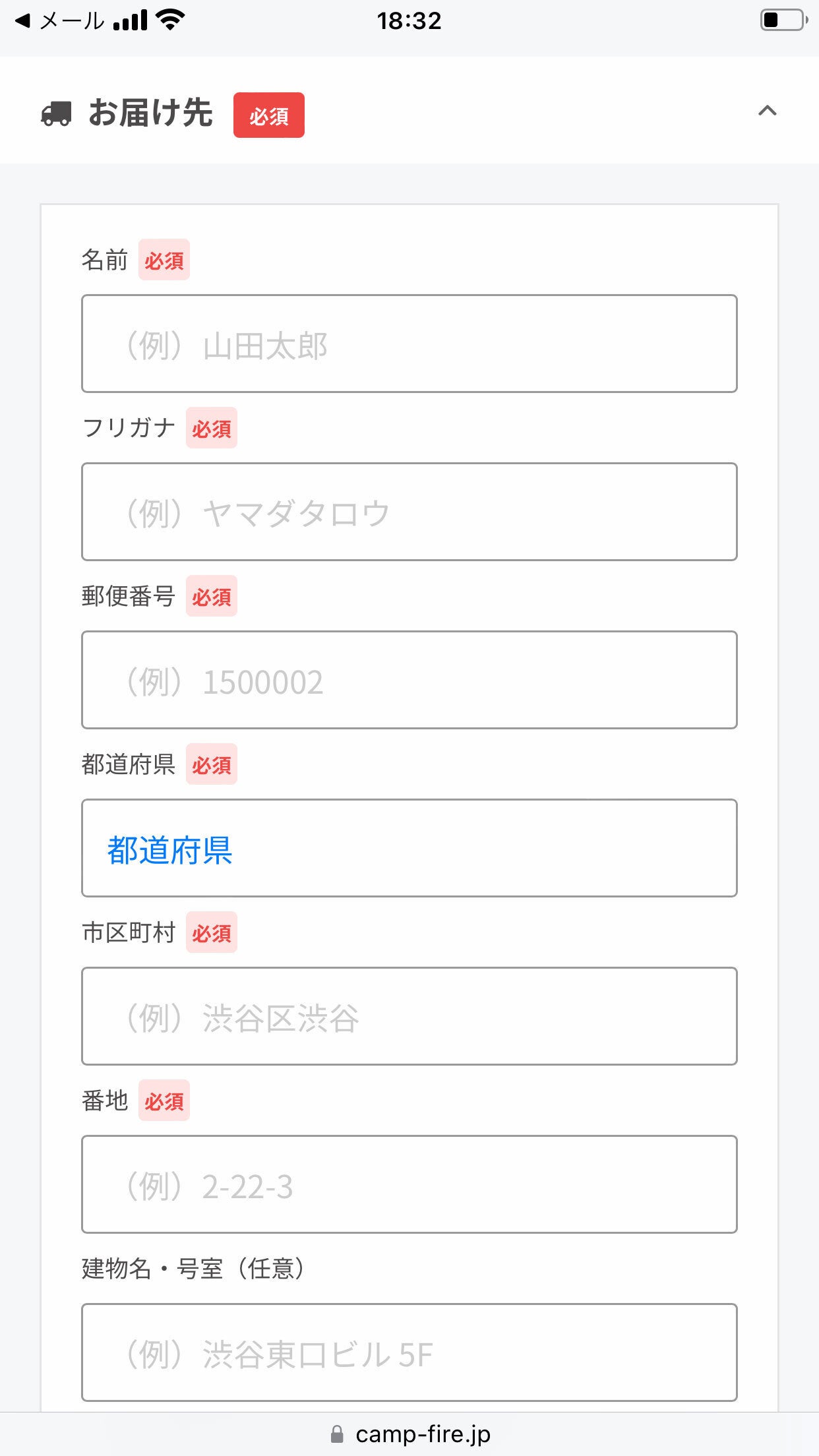Image resolution: width=819 pixels, height=1456 pixels.
Task: Focus the 建物名・号室 building field
Action: (409, 1352)
